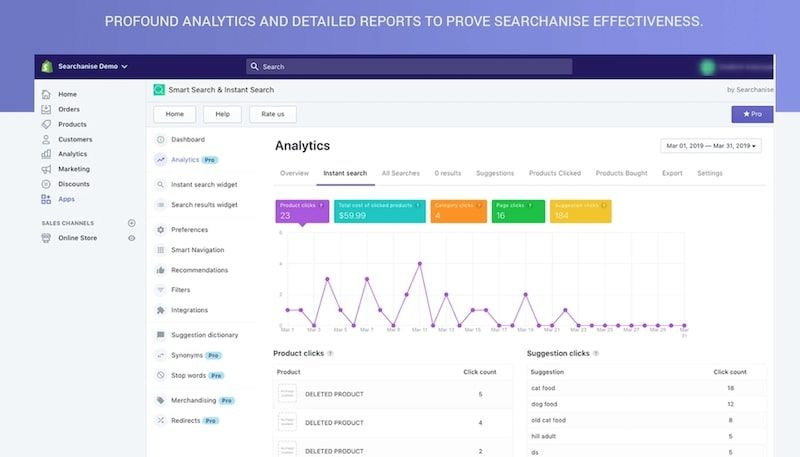Open the Products Clicked tab

click(555, 173)
